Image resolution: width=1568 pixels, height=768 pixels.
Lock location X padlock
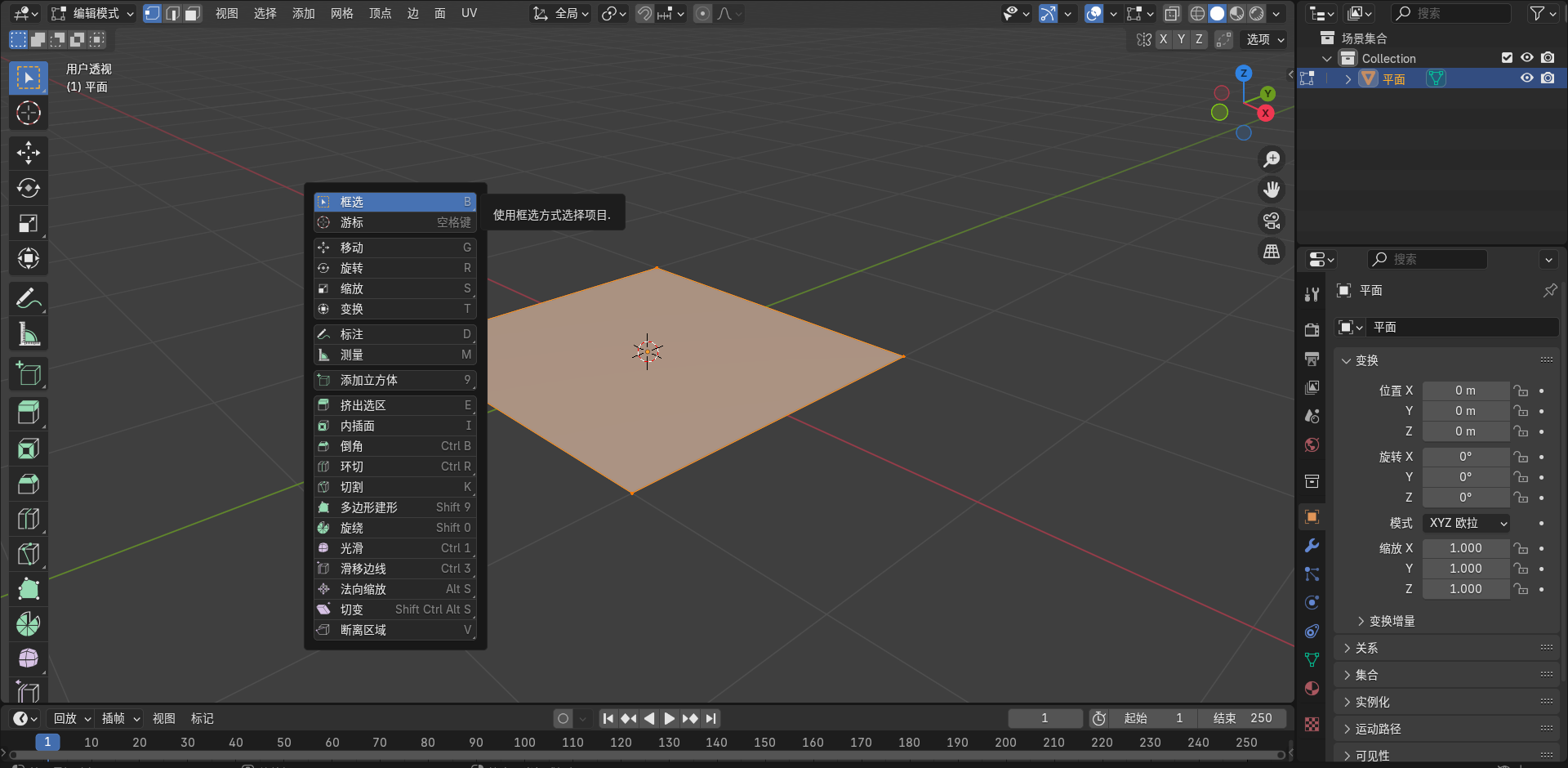click(x=1520, y=391)
